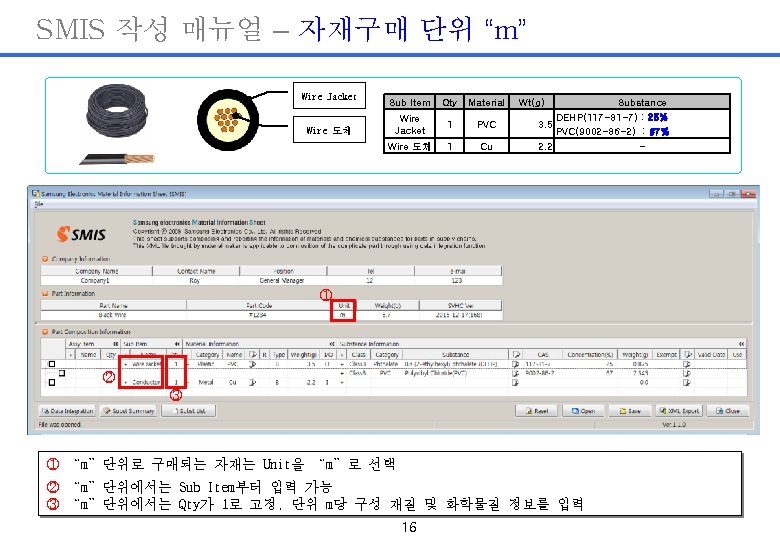The width and height of the screenshot is (780, 540).
Task: Select the Metal category cell
Action: (206, 382)
